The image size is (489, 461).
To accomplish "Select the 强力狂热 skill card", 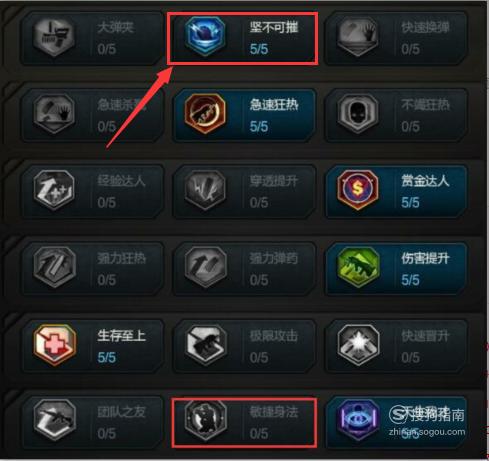I will click(x=92, y=268).
